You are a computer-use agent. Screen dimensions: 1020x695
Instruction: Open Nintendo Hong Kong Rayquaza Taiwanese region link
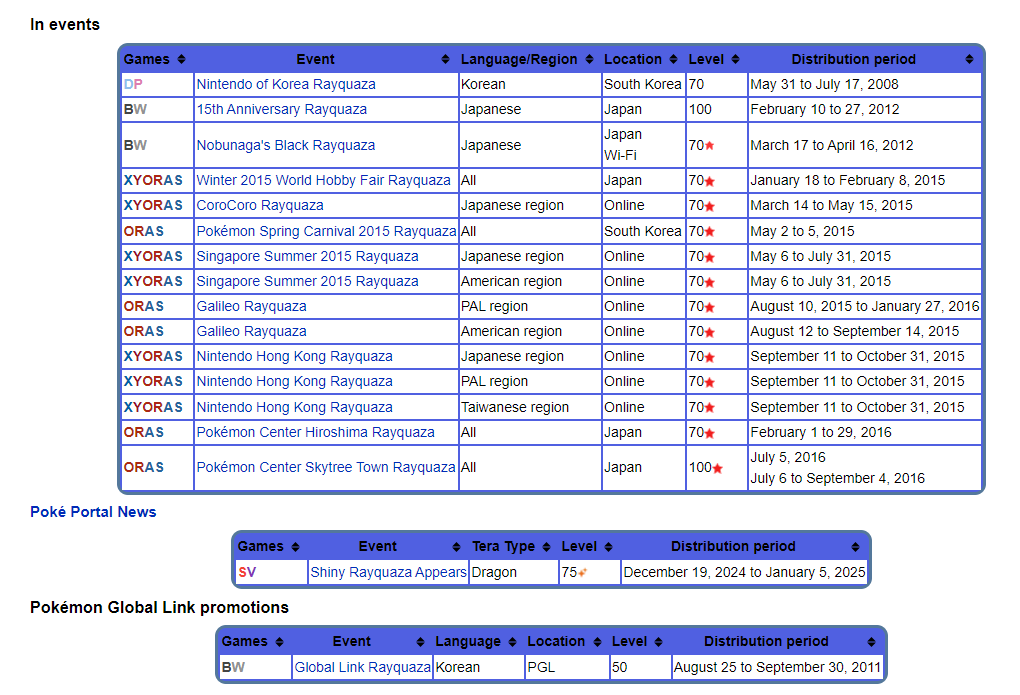(295, 407)
